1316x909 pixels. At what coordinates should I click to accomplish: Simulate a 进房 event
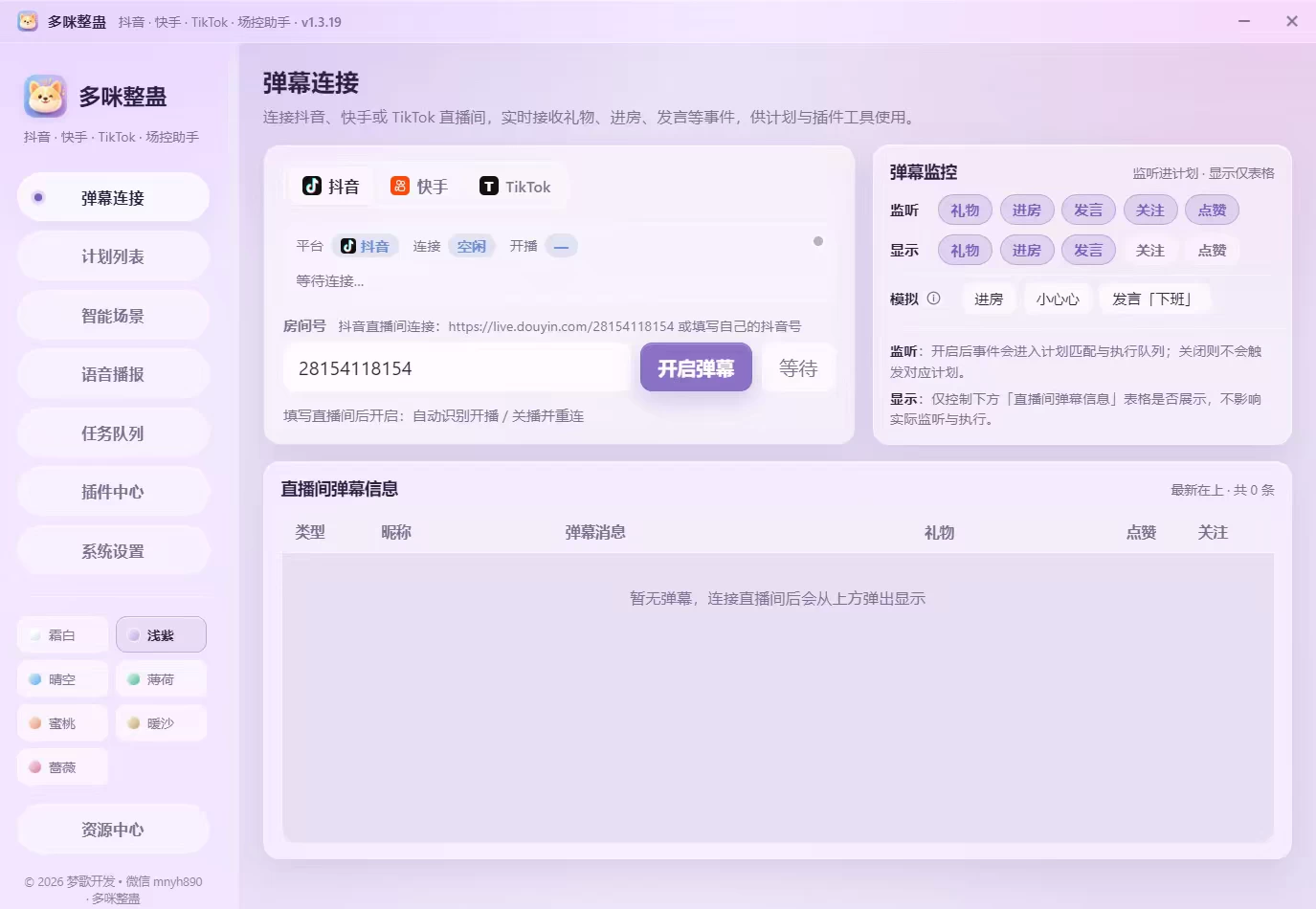point(989,299)
